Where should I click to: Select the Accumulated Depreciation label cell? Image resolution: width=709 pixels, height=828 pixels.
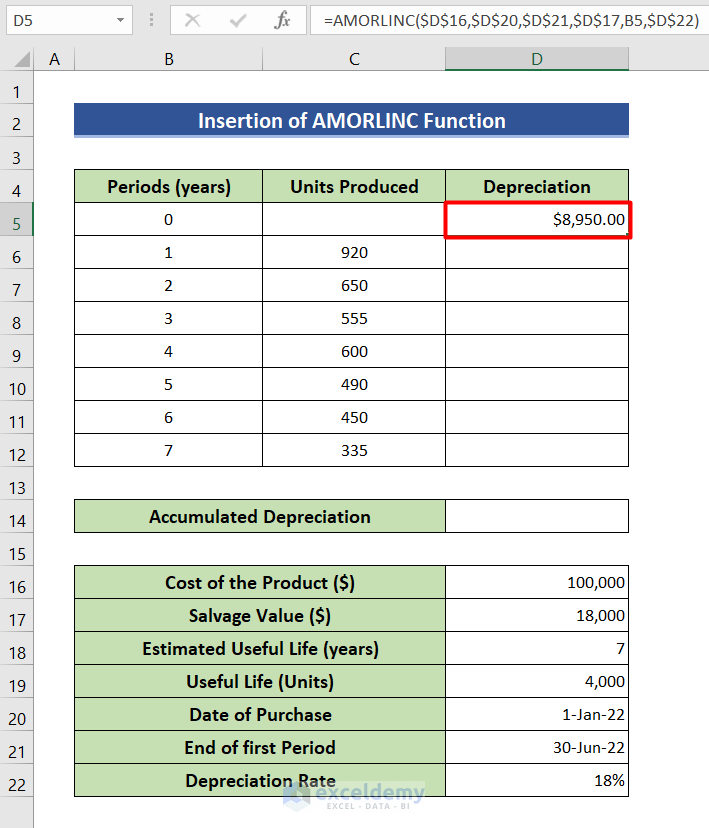[260, 516]
